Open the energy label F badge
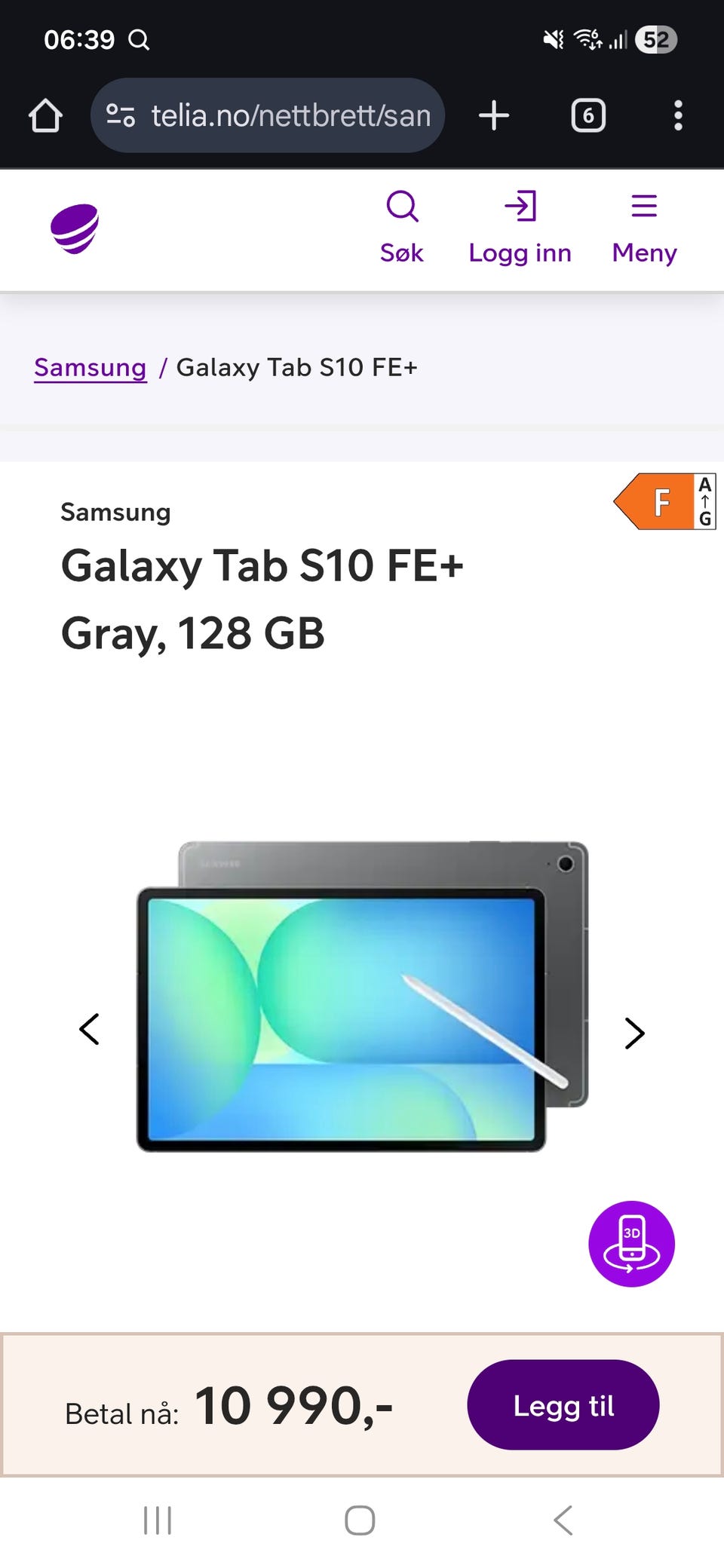The height and width of the screenshot is (1568, 724). (664, 501)
